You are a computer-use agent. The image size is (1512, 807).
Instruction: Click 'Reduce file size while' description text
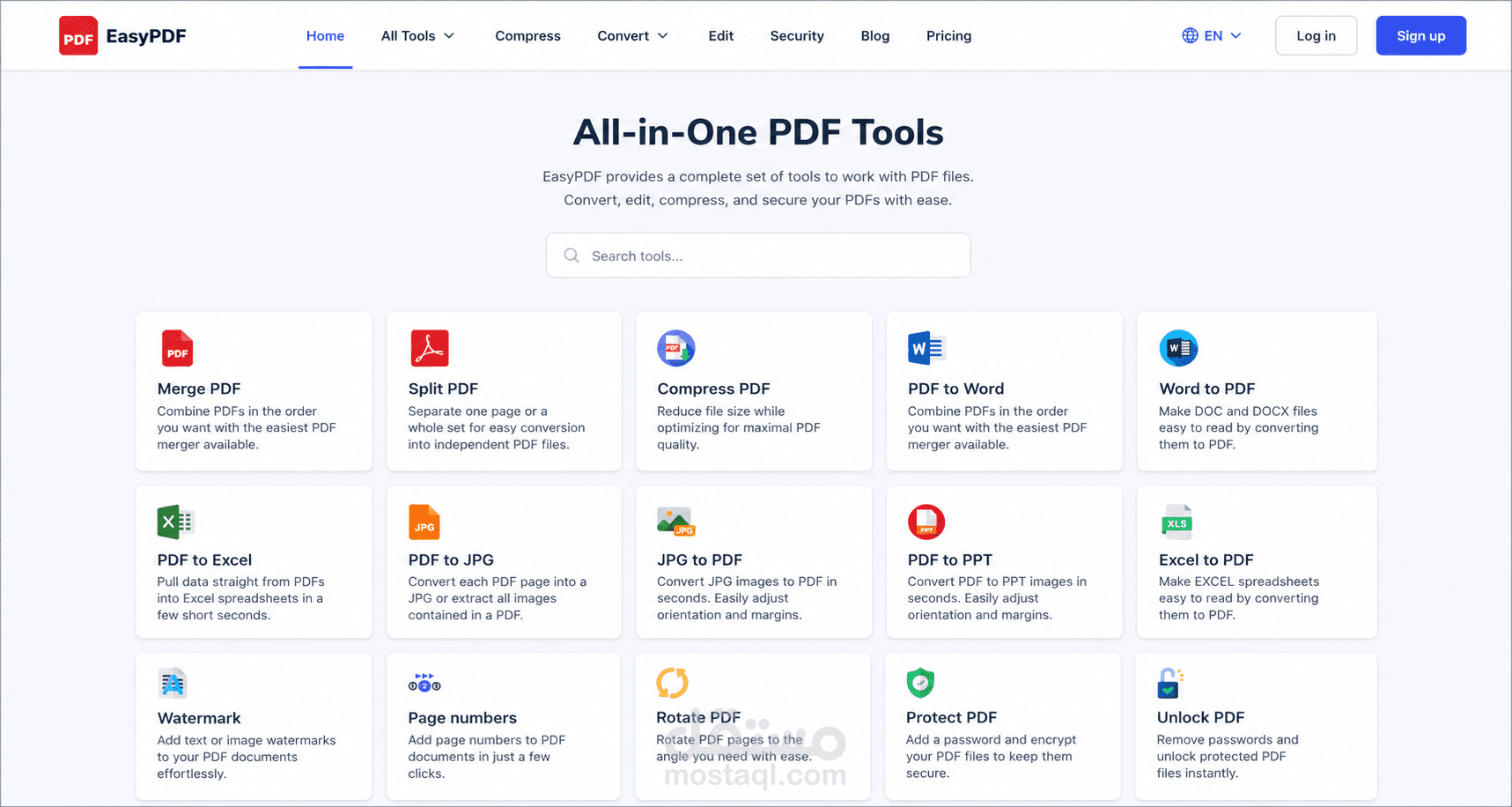click(x=720, y=411)
